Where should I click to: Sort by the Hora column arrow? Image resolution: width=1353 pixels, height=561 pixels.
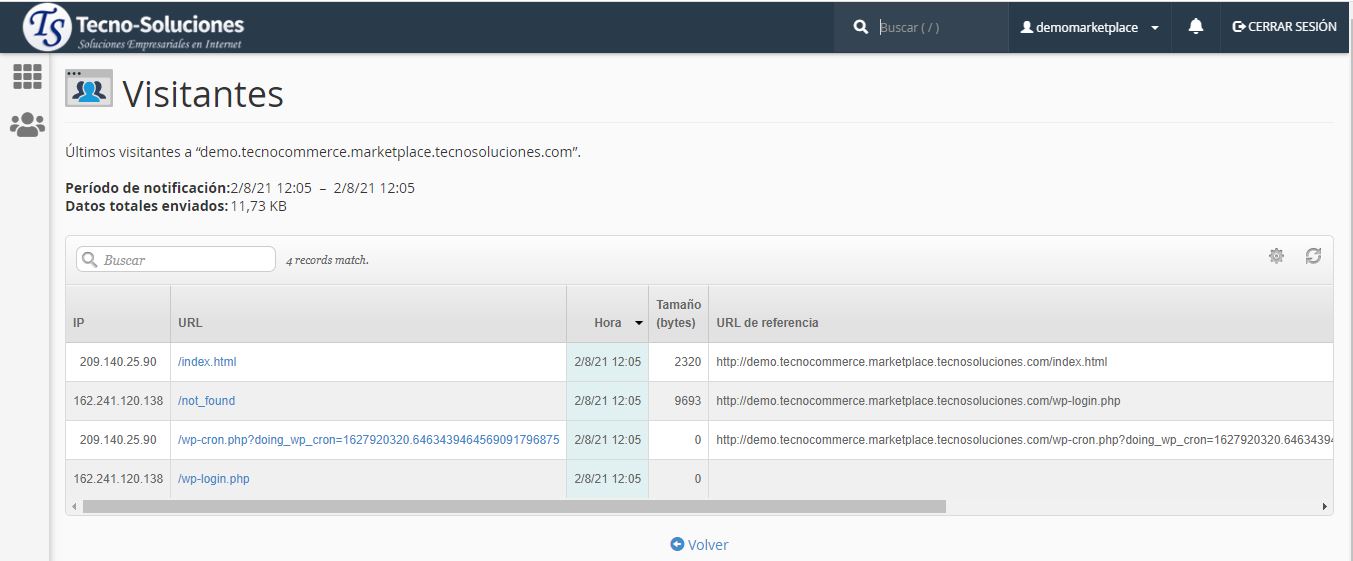[x=639, y=323]
